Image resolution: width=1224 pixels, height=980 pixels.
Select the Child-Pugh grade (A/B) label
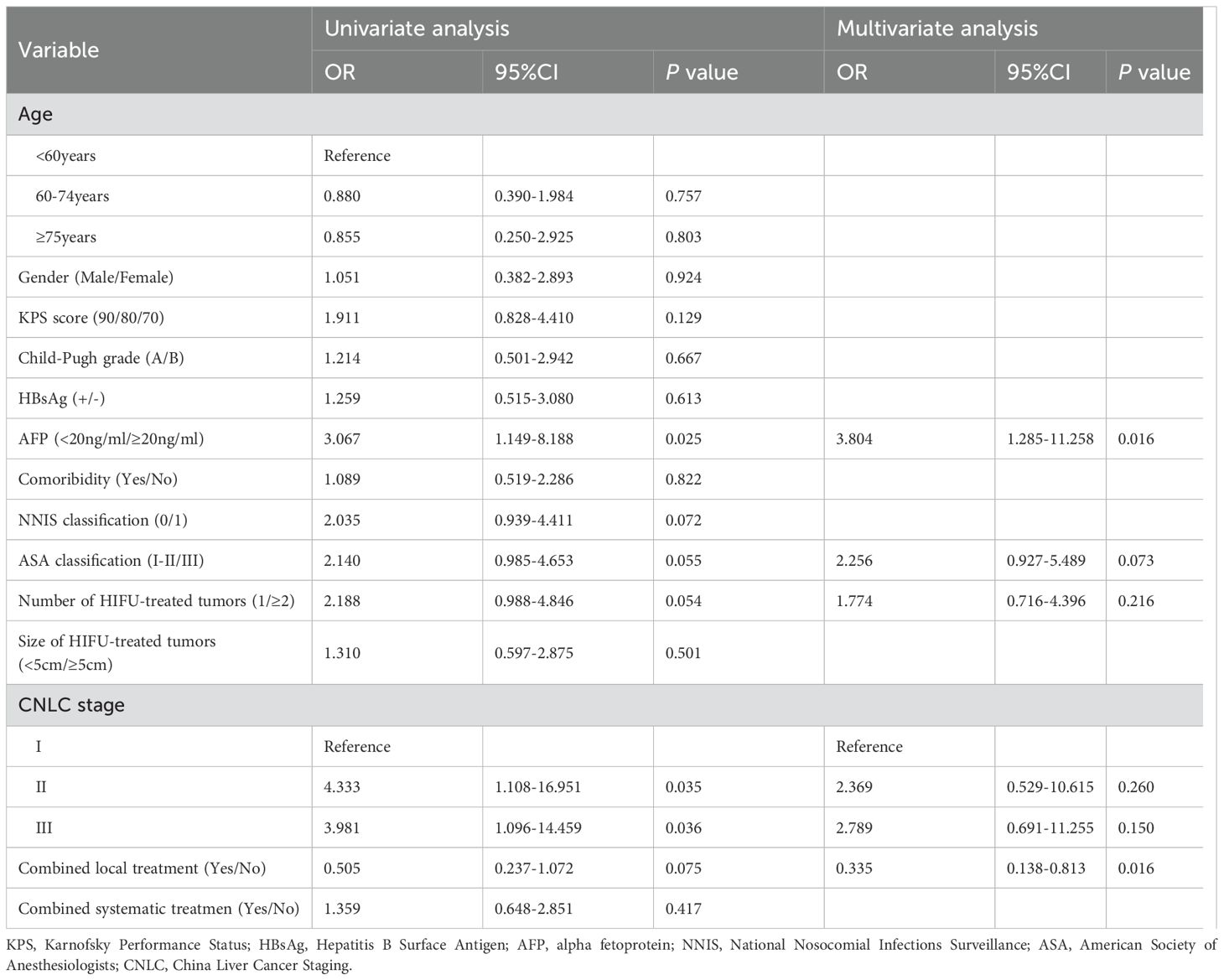click(101, 358)
